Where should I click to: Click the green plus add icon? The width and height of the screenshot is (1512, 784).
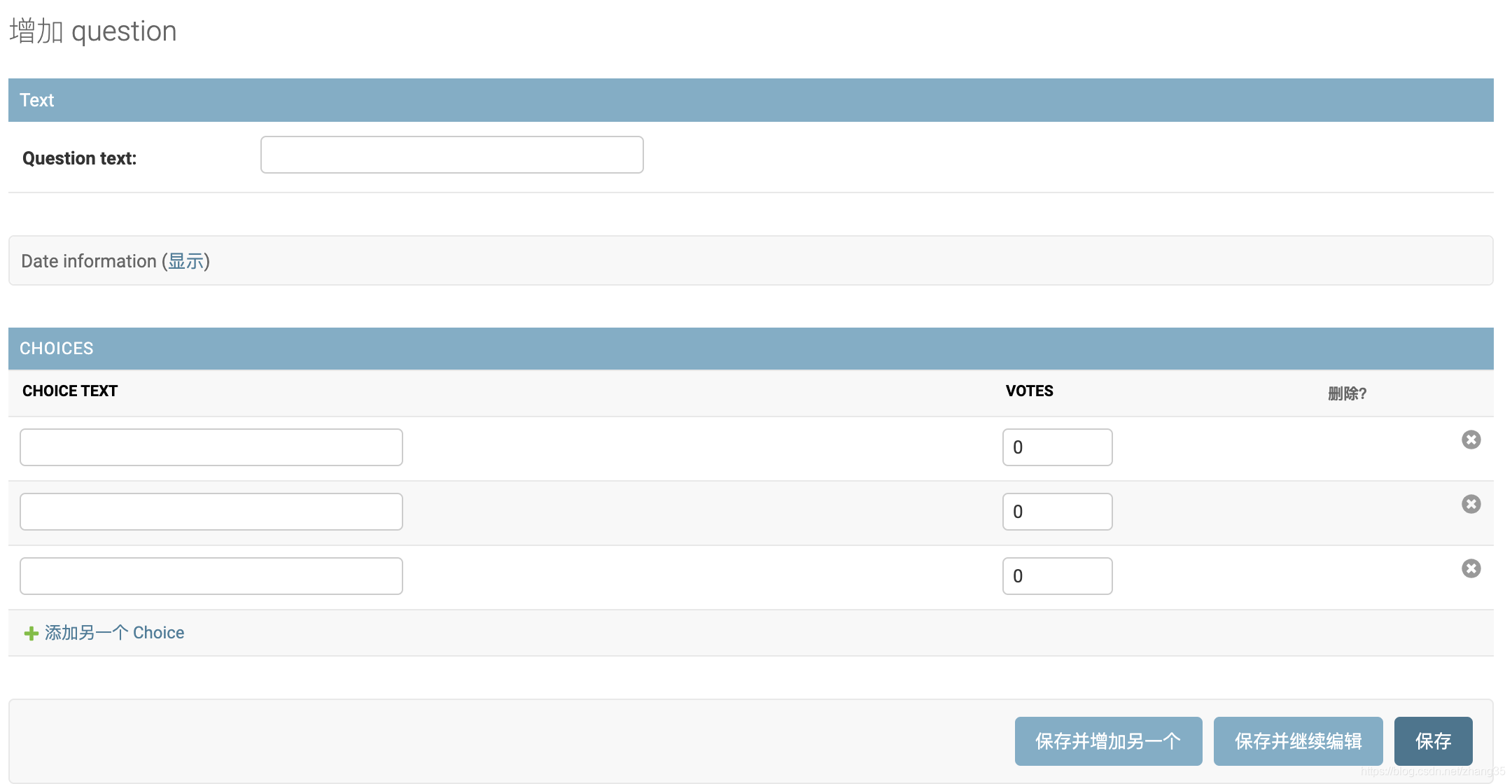(31, 633)
